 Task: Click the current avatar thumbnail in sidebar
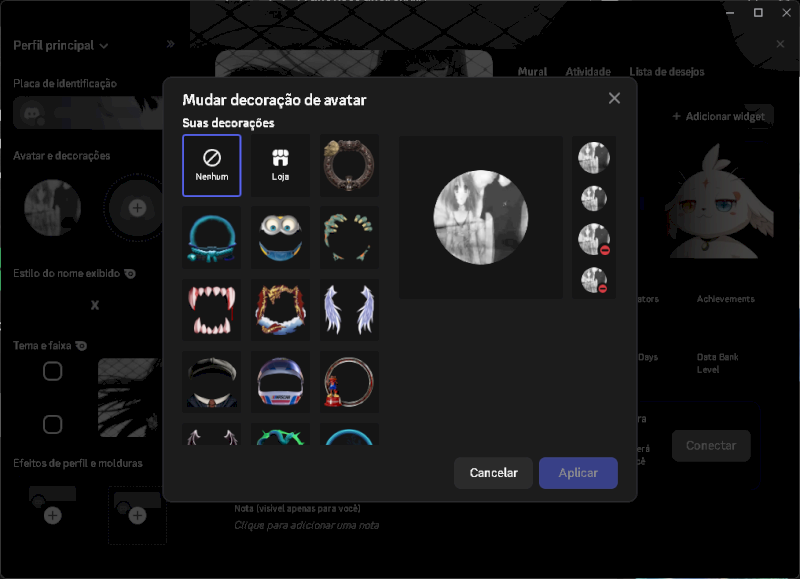(53, 208)
